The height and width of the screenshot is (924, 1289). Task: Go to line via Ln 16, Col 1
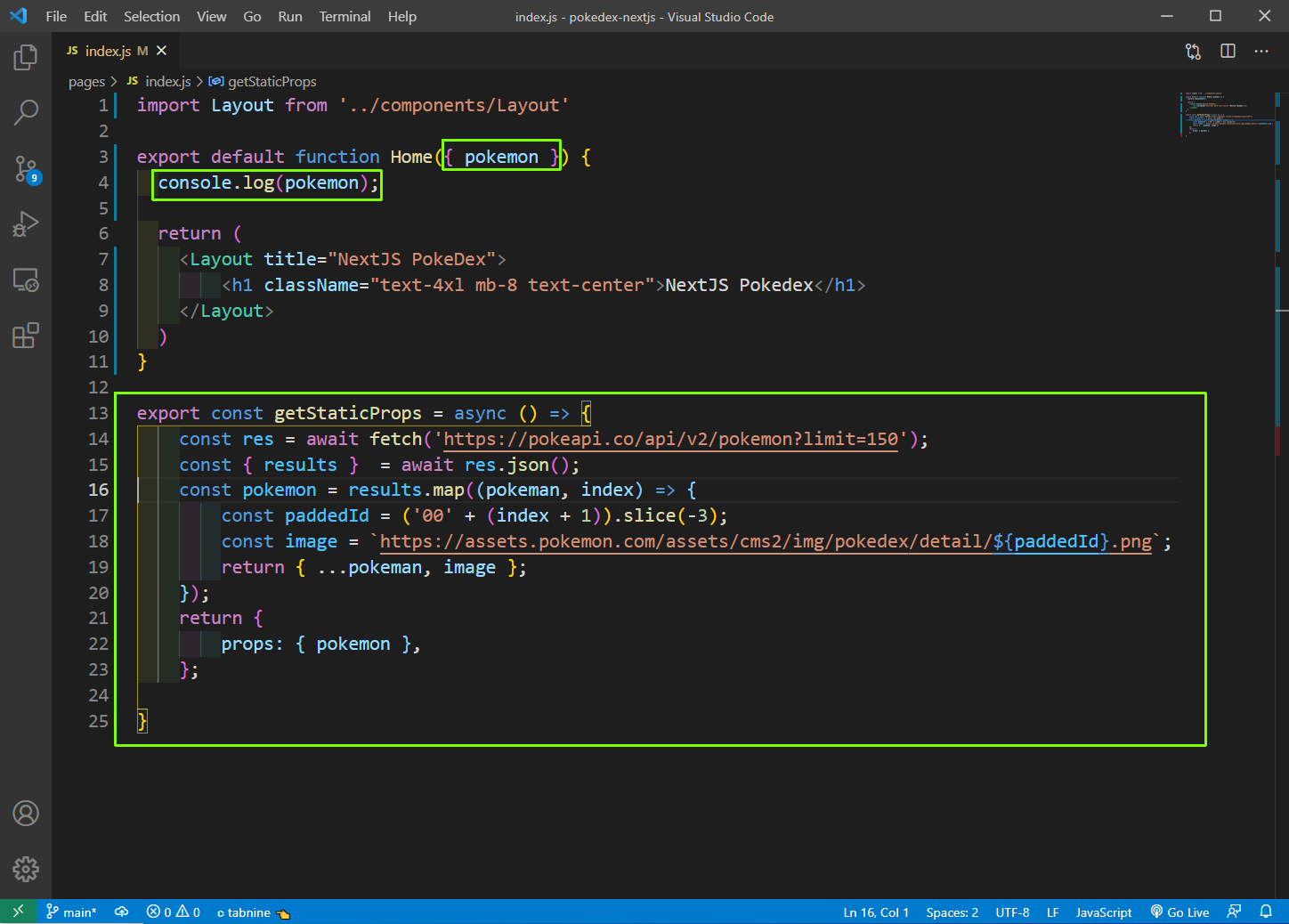point(876,912)
